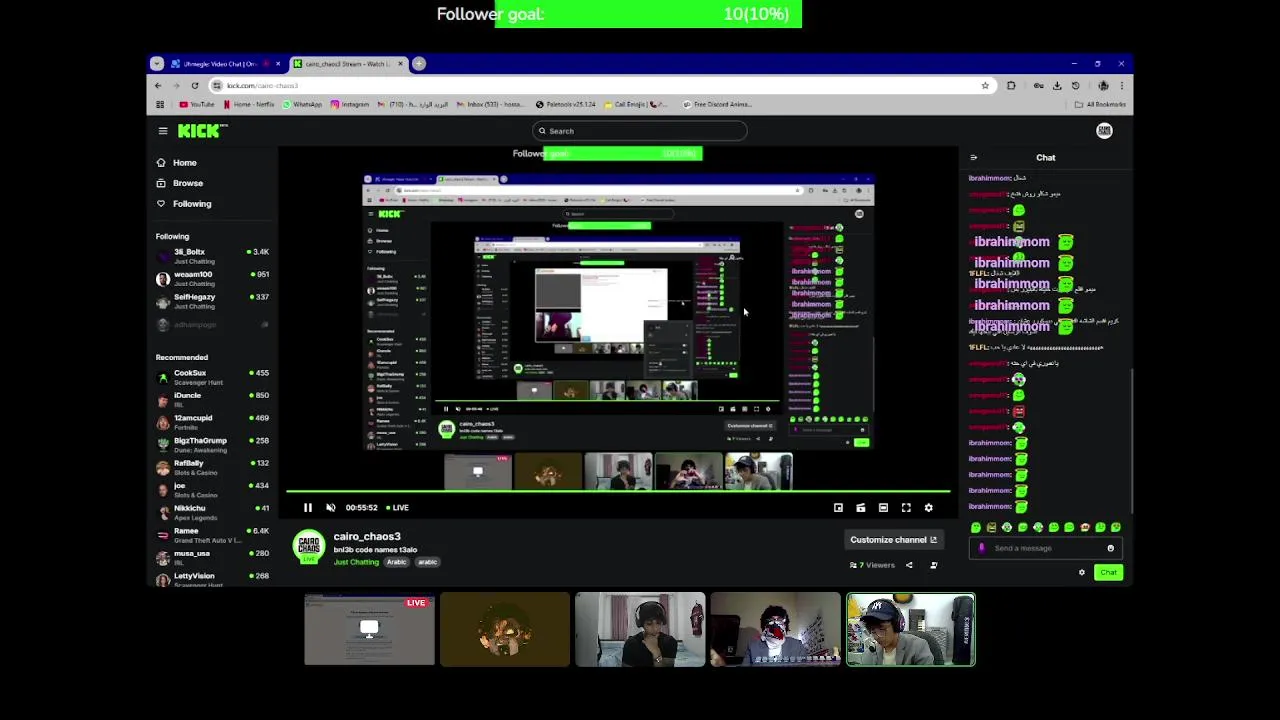The height and width of the screenshot is (720, 1280).
Task: Open Nikkichu recommended channel
Action: tap(212, 512)
